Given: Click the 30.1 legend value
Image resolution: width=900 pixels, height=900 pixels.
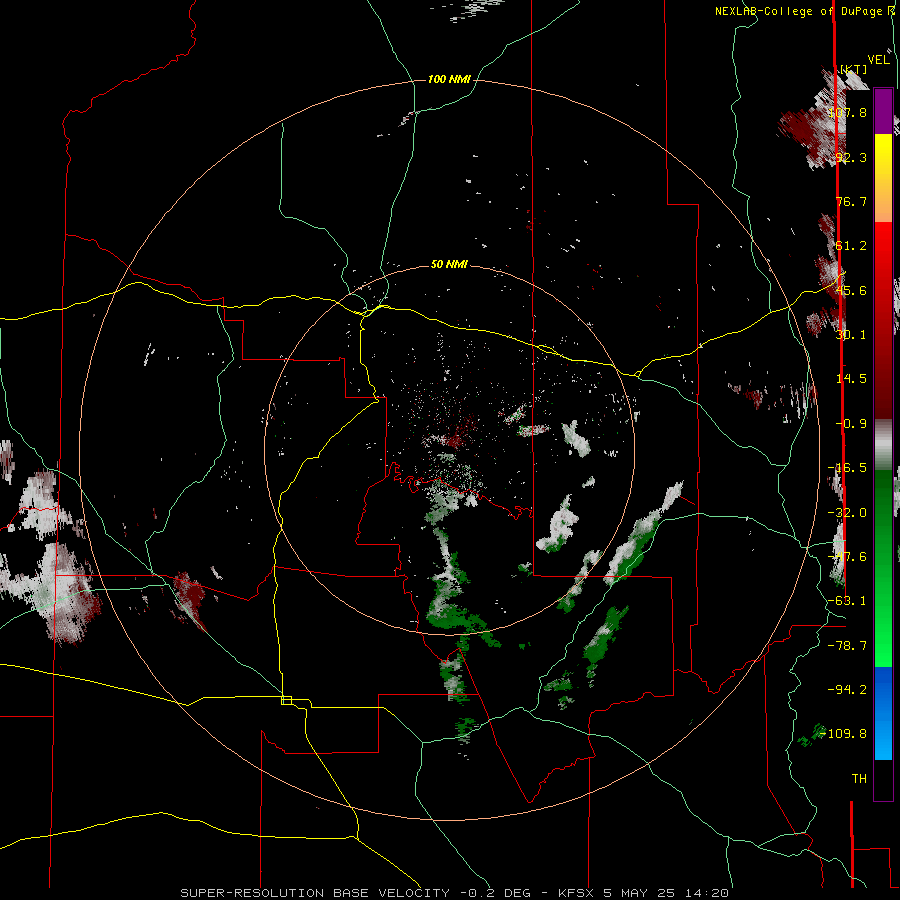Looking at the screenshot, I should (x=851, y=335).
